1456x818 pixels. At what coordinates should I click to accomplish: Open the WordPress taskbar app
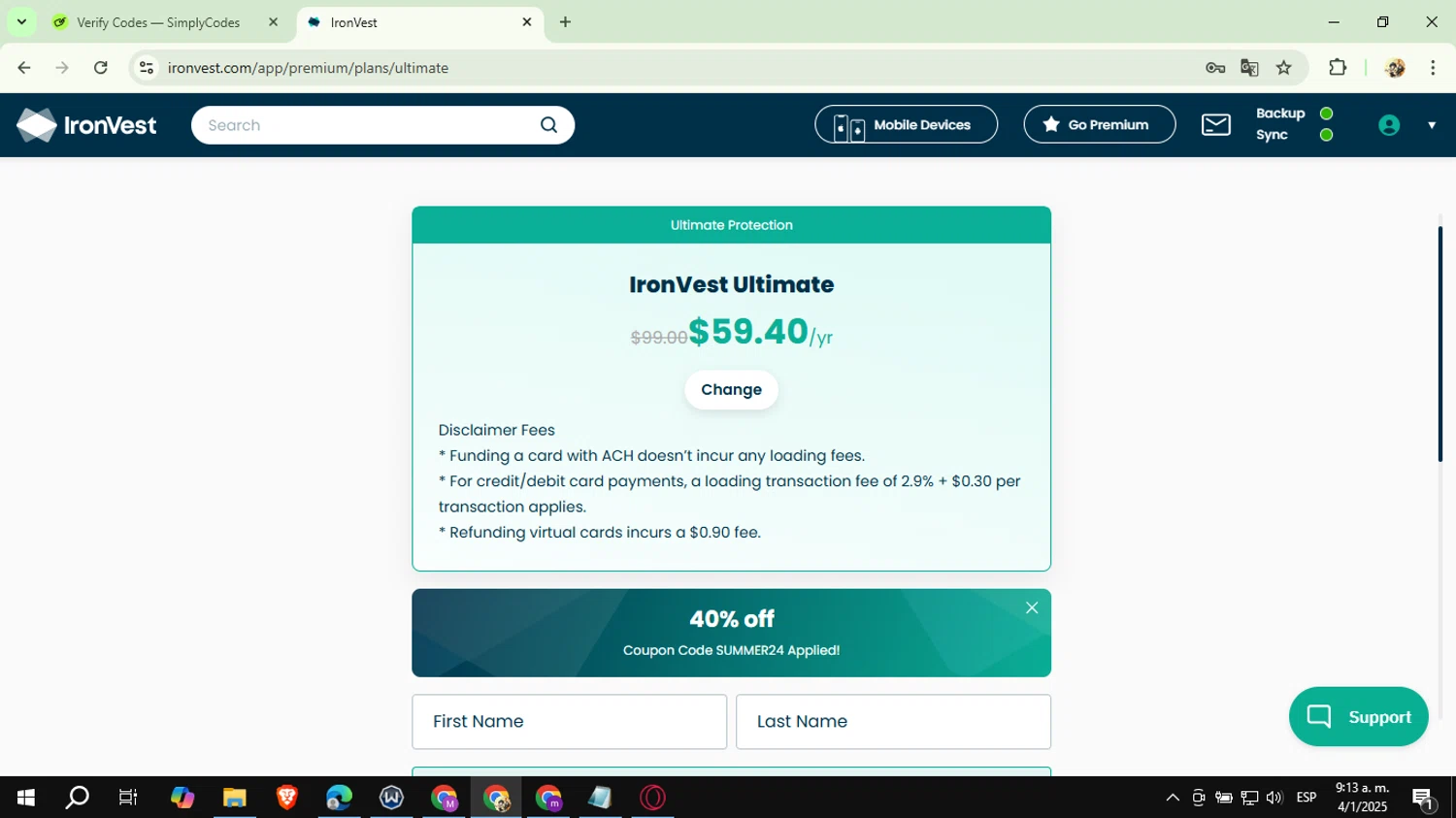(391, 798)
